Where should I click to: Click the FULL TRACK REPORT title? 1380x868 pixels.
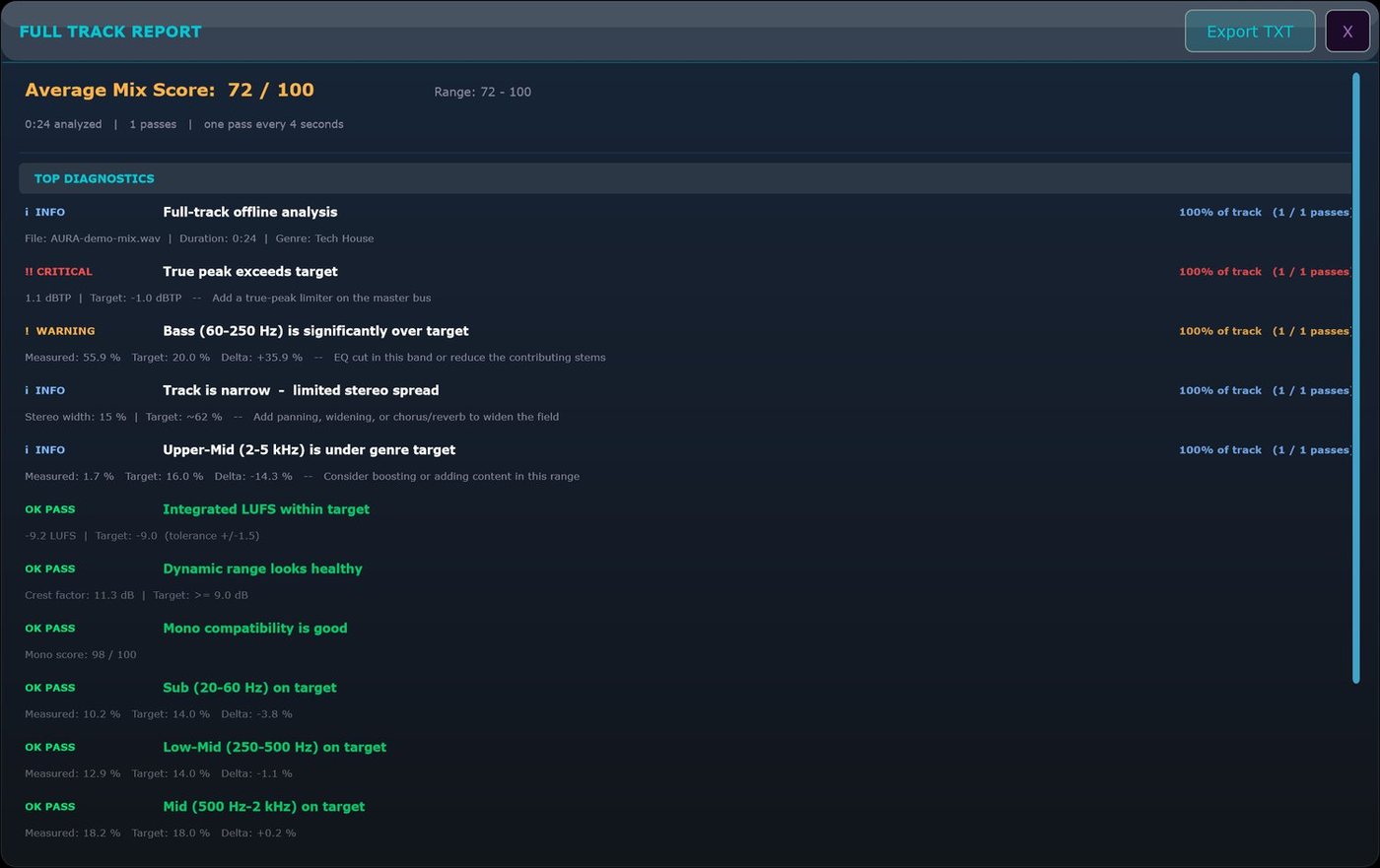[x=110, y=32]
